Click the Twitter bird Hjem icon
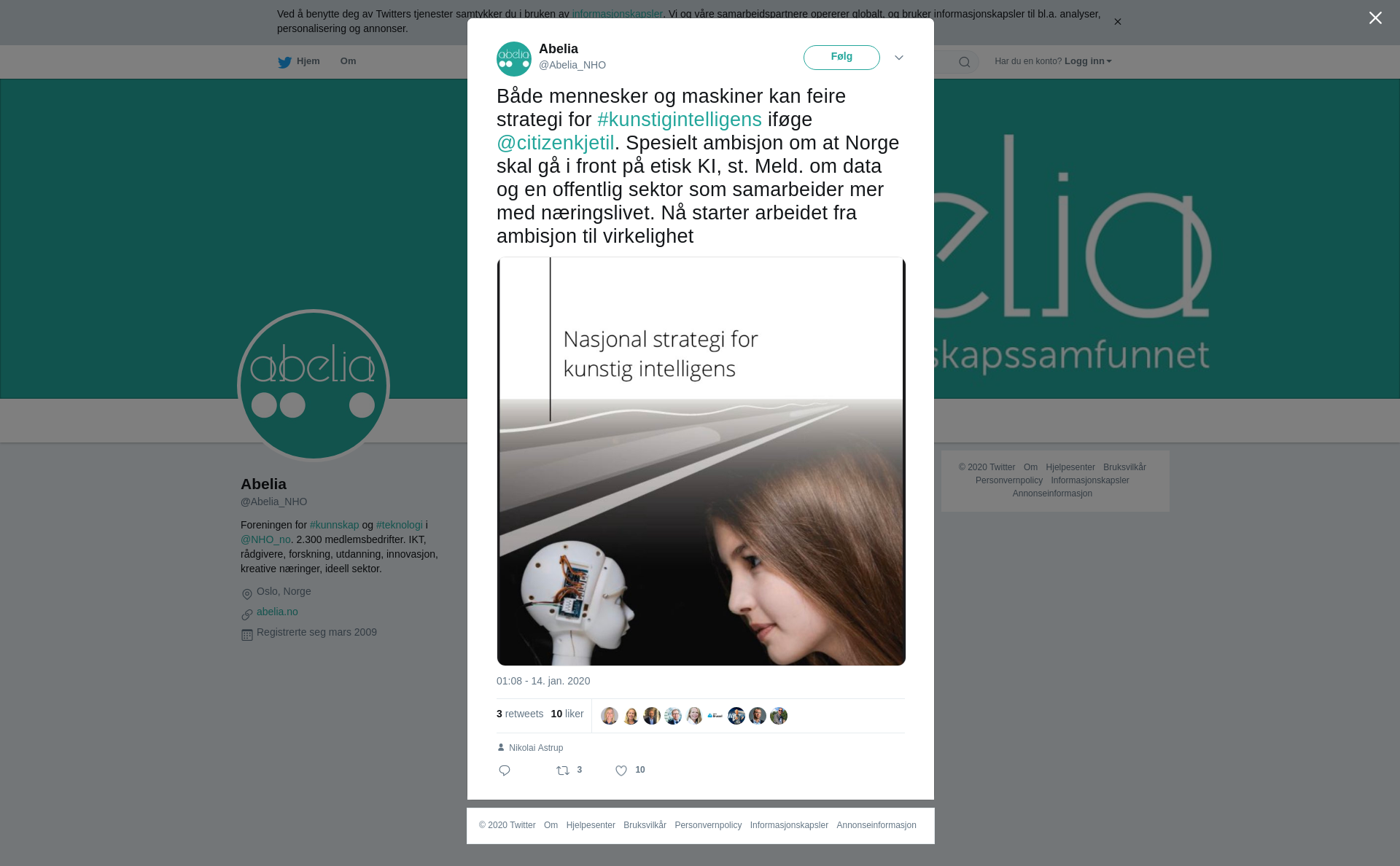 tap(284, 62)
